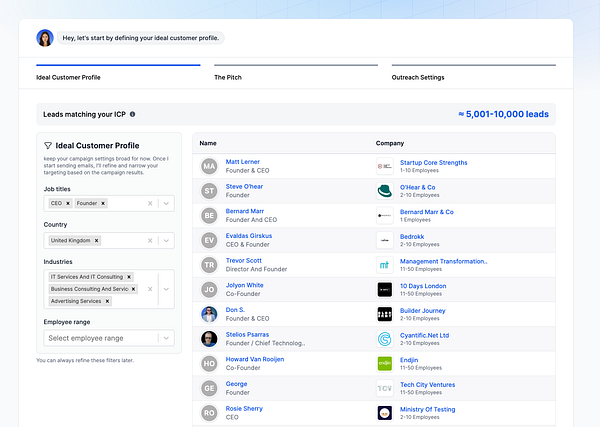The image size is (600, 427).
Task: Click the TR avatar for Trevor Scott
Action: click(x=209, y=265)
